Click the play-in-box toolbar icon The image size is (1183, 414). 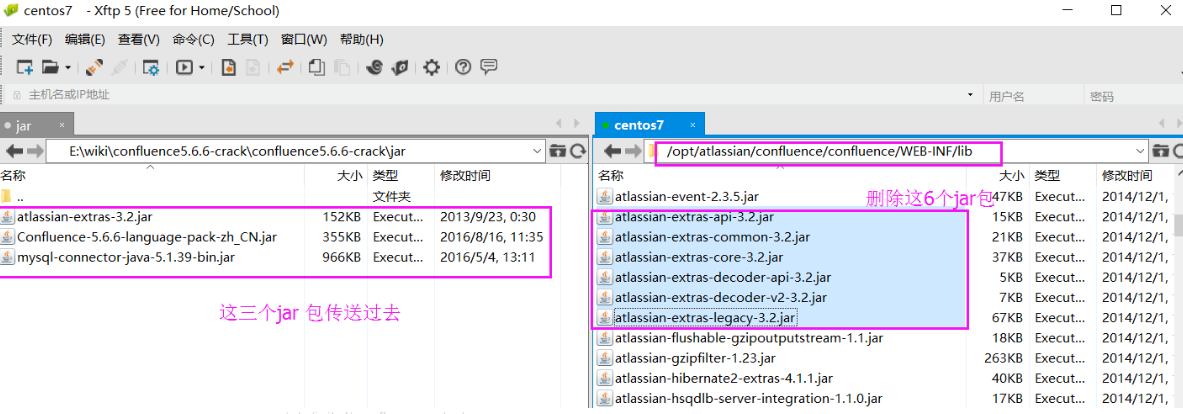point(184,68)
